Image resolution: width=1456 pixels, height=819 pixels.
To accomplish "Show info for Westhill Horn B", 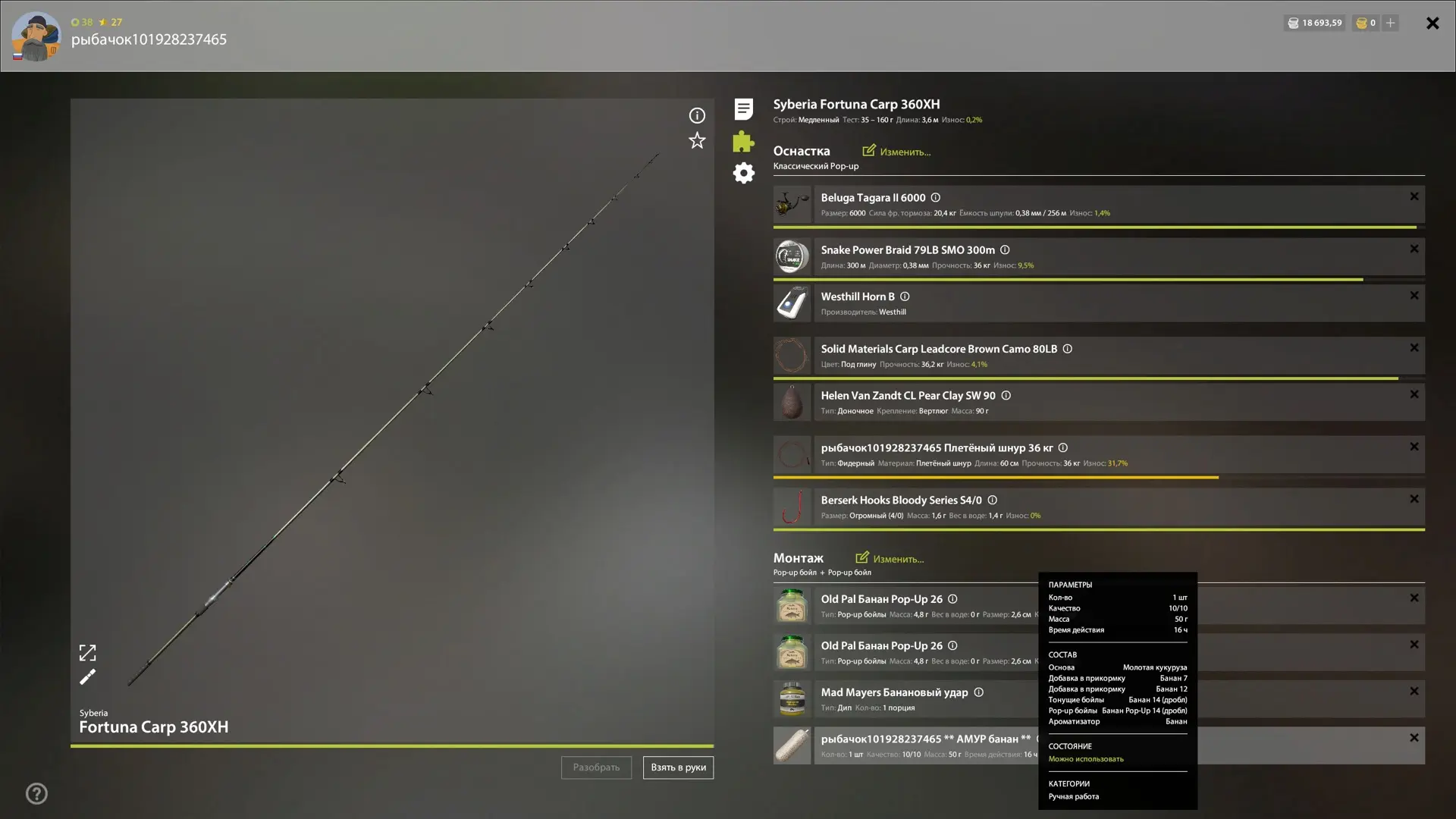I will (905, 297).
